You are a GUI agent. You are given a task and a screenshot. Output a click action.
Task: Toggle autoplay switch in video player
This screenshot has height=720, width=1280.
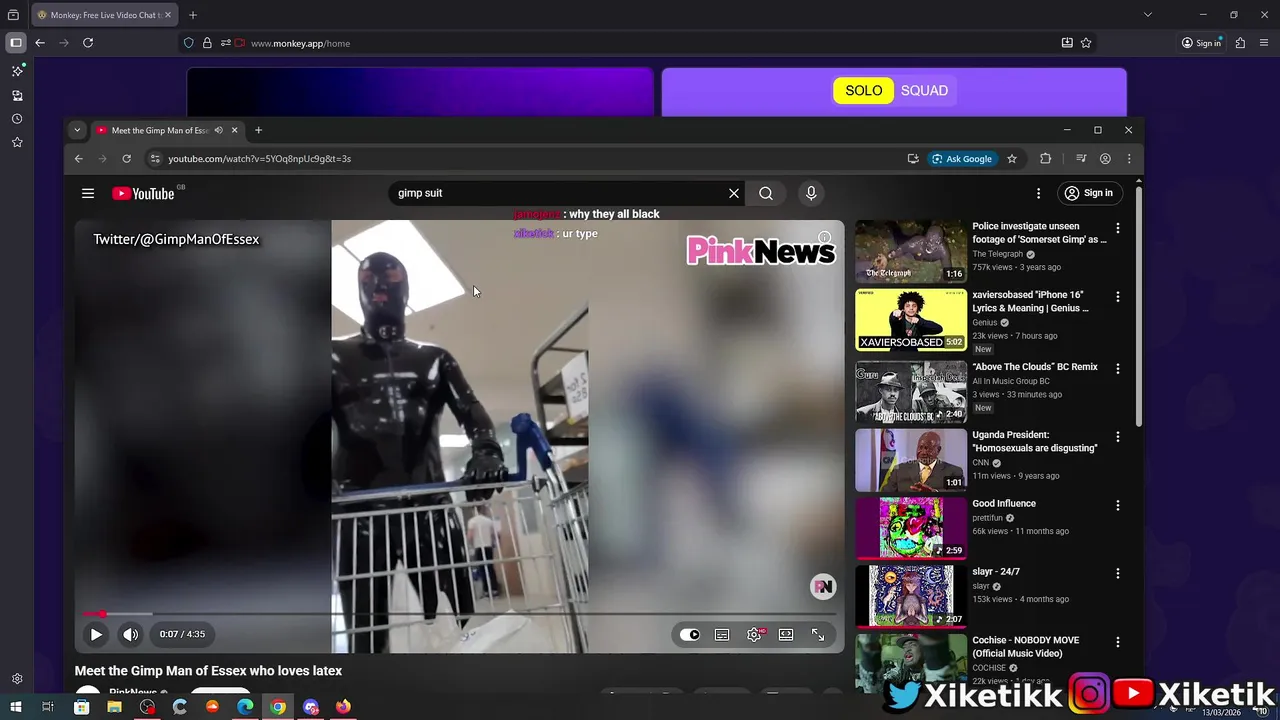click(x=690, y=634)
